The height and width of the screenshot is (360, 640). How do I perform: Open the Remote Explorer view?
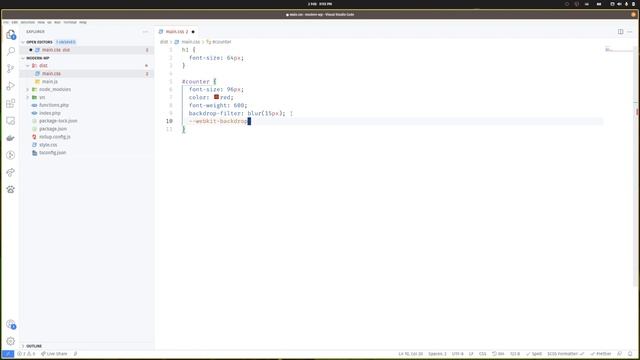tap(11, 121)
